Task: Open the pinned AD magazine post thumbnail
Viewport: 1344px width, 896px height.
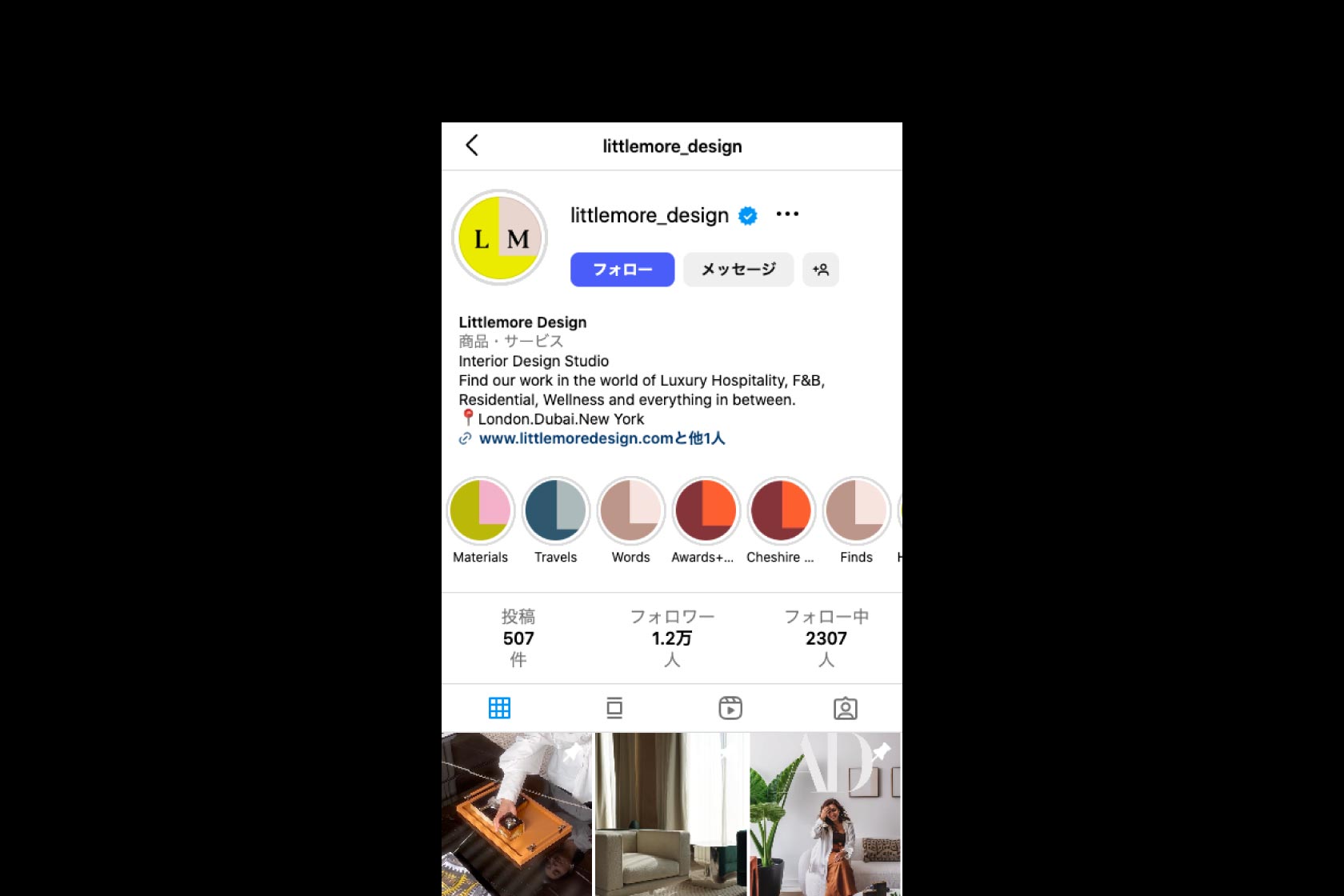Action: pyautogui.click(x=826, y=814)
